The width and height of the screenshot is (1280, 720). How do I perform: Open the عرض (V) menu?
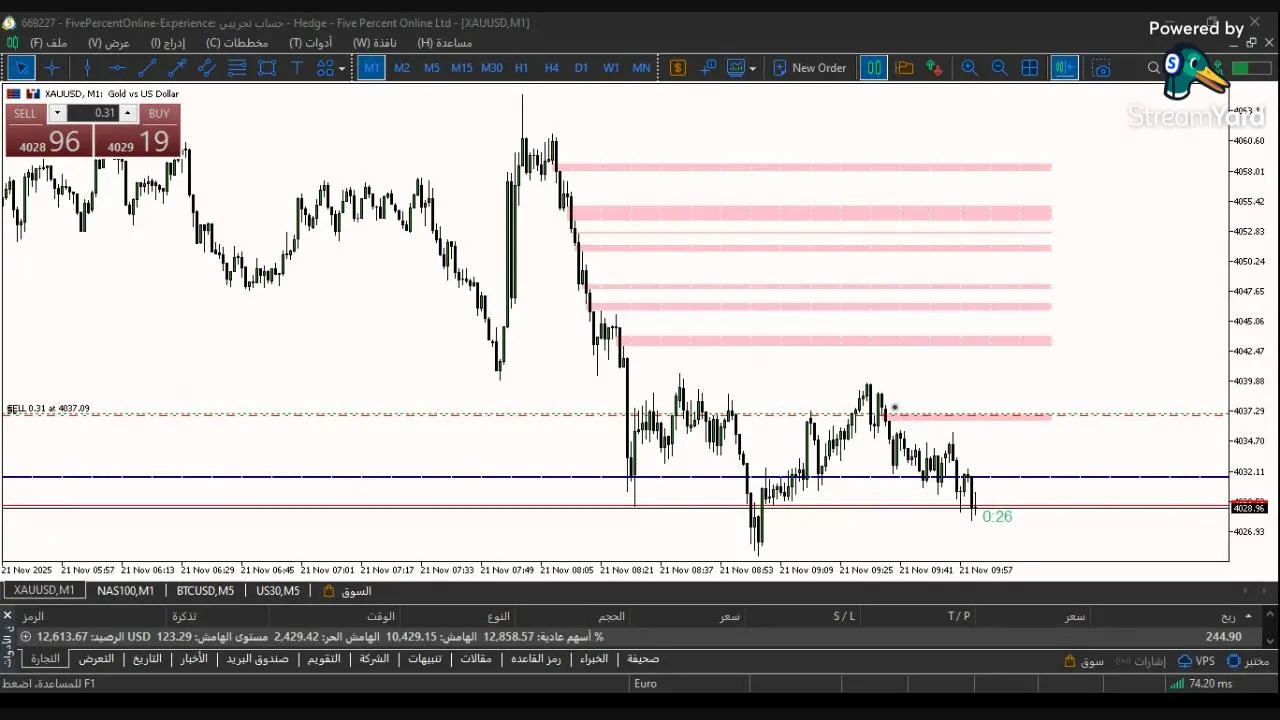(109, 43)
